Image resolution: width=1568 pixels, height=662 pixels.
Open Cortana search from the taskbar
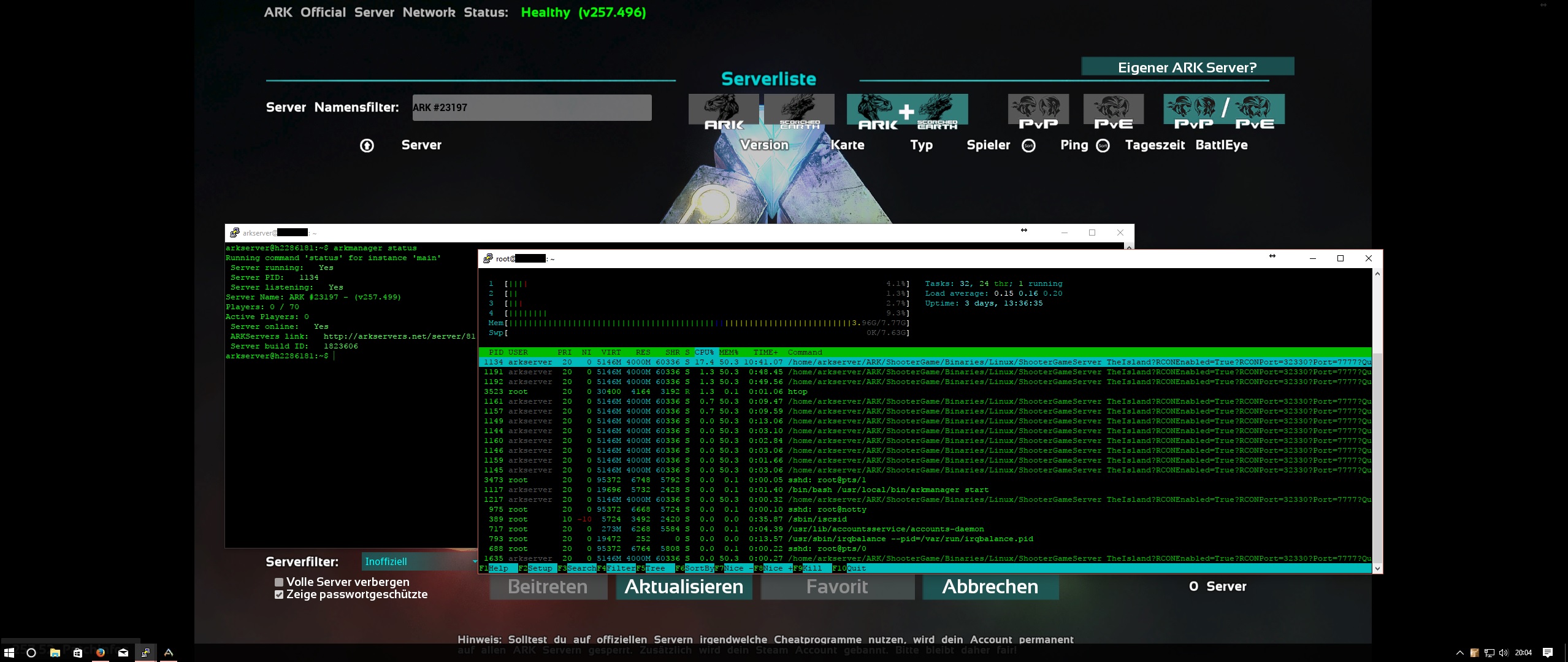[31, 653]
